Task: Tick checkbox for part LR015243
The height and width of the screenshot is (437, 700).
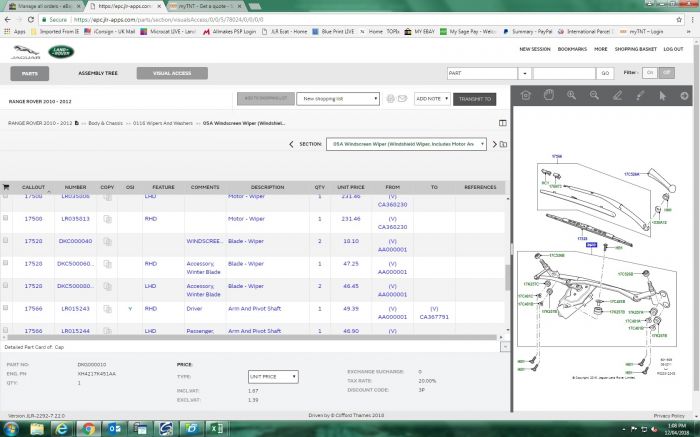Action: coord(5,308)
